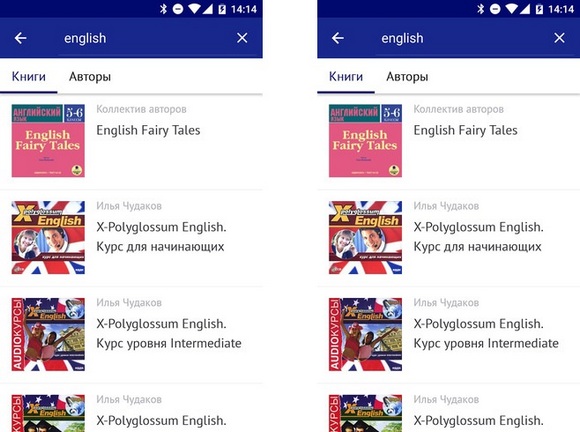Open X-Polyglossum beginners cover on right
Screen dimensions: 580x432
coord(365,237)
